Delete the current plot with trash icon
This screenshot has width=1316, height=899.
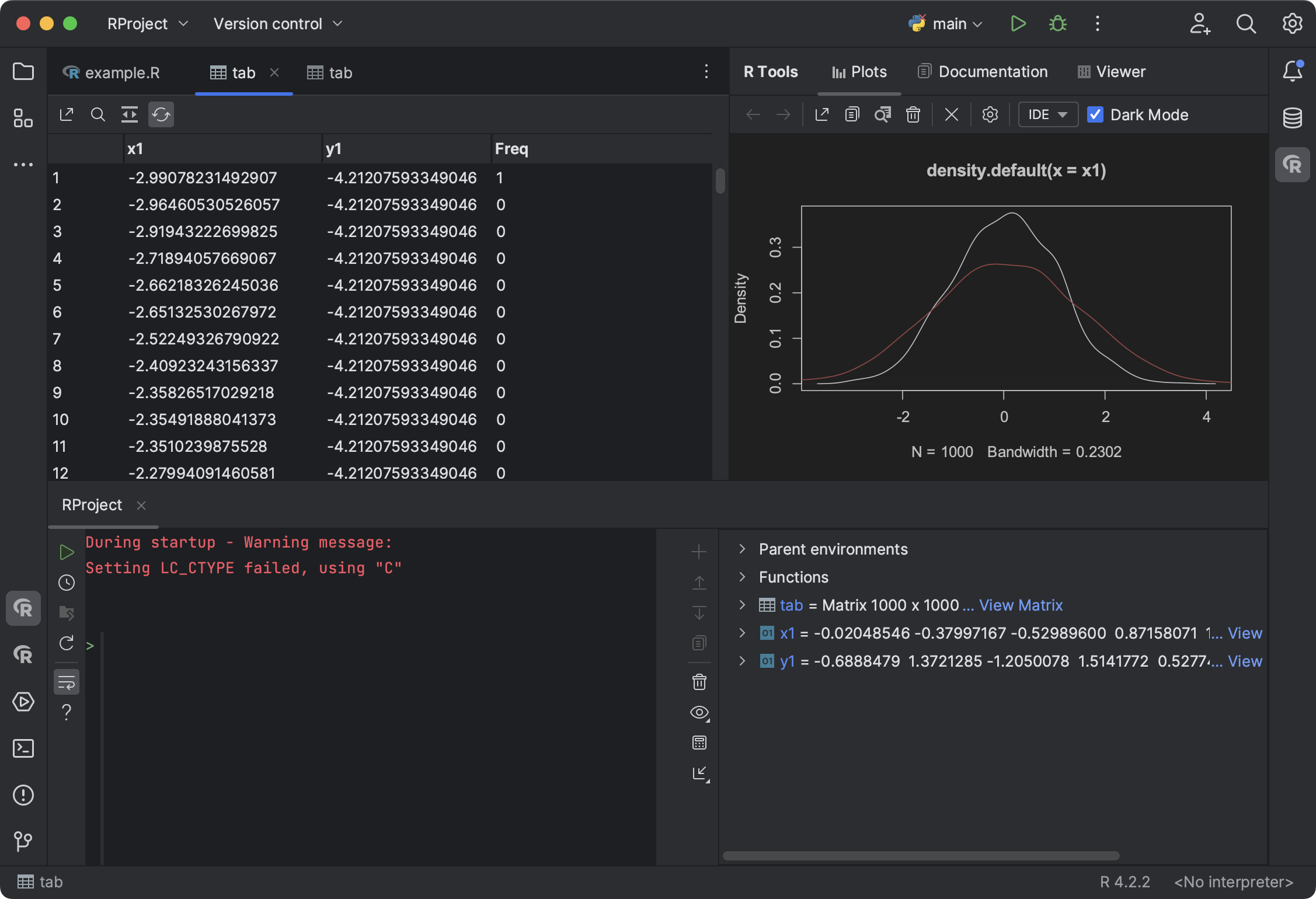pyautogui.click(x=913, y=114)
